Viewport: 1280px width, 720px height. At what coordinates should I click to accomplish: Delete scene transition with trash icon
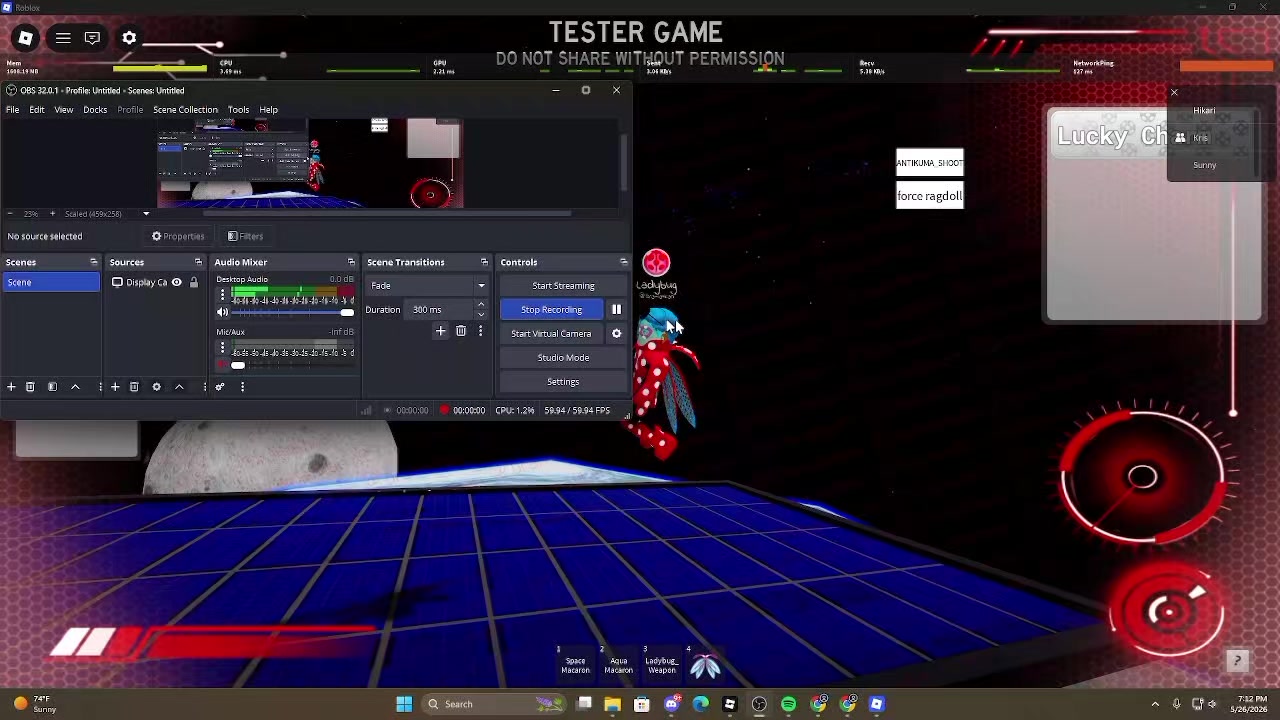pyautogui.click(x=461, y=331)
